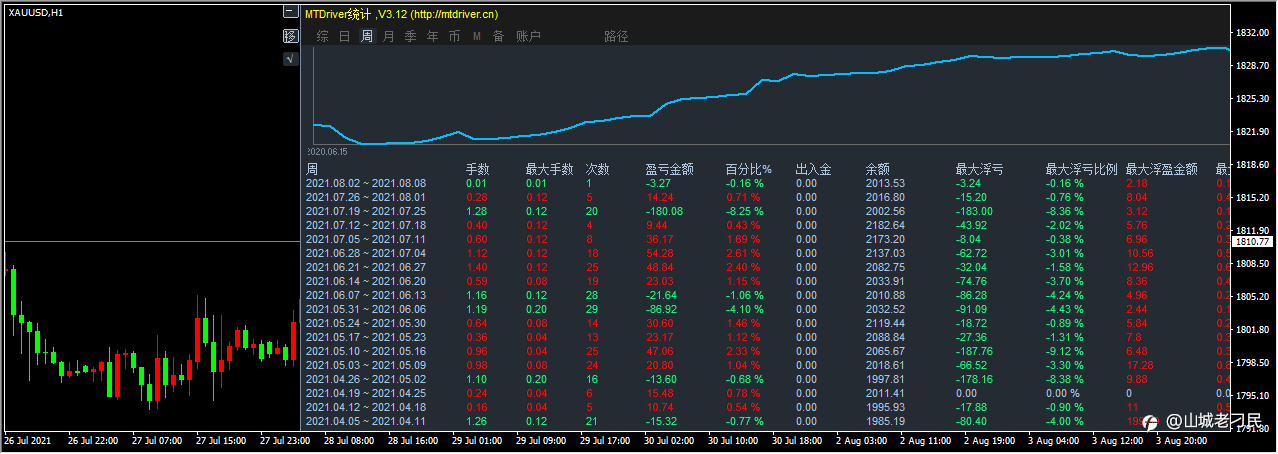Select the 2021.07.19 ~ 2021.07.25 week row
Image resolution: width=1278 pixels, height=454 pixels.
365,211
